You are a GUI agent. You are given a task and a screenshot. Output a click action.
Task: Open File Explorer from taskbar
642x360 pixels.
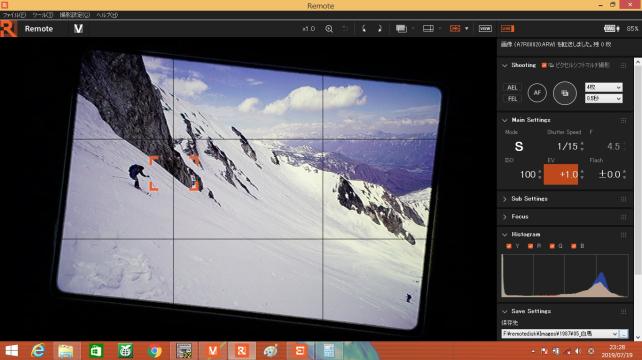66,351
